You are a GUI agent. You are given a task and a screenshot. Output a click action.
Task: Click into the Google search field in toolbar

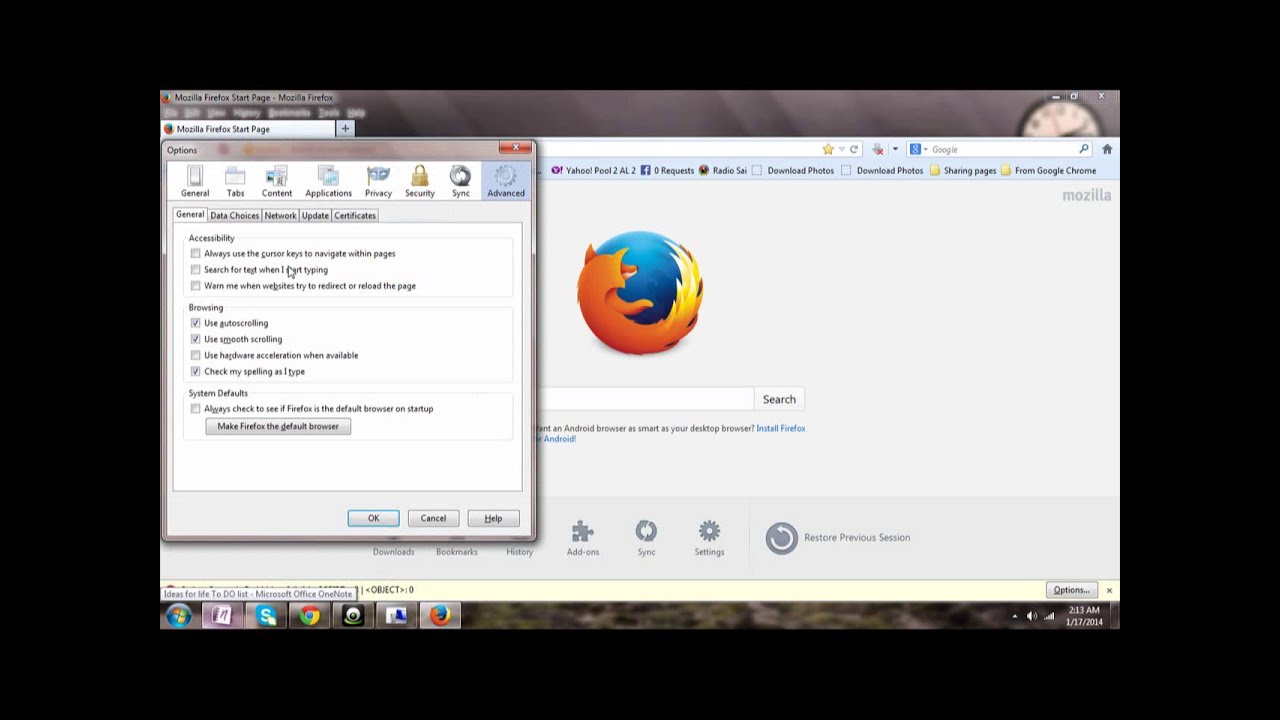[x=1003, y=149]
